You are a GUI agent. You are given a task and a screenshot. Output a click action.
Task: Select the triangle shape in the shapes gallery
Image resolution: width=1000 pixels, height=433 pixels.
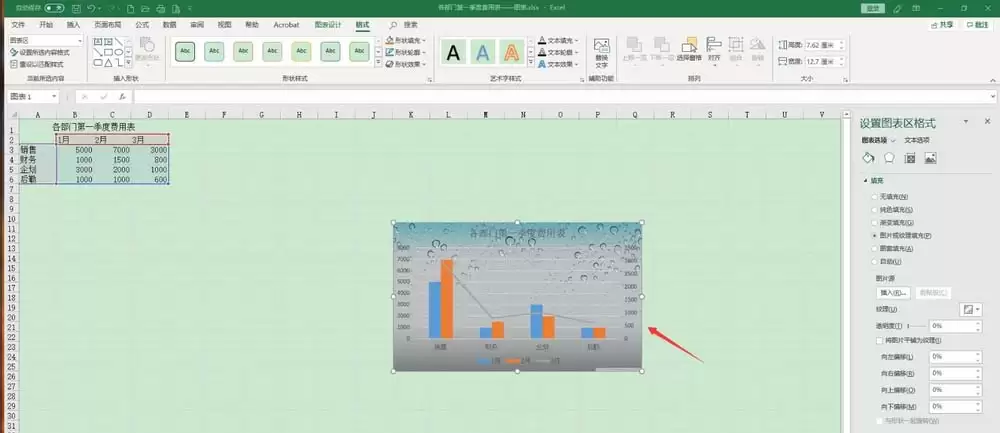click(x=108, y=63)
